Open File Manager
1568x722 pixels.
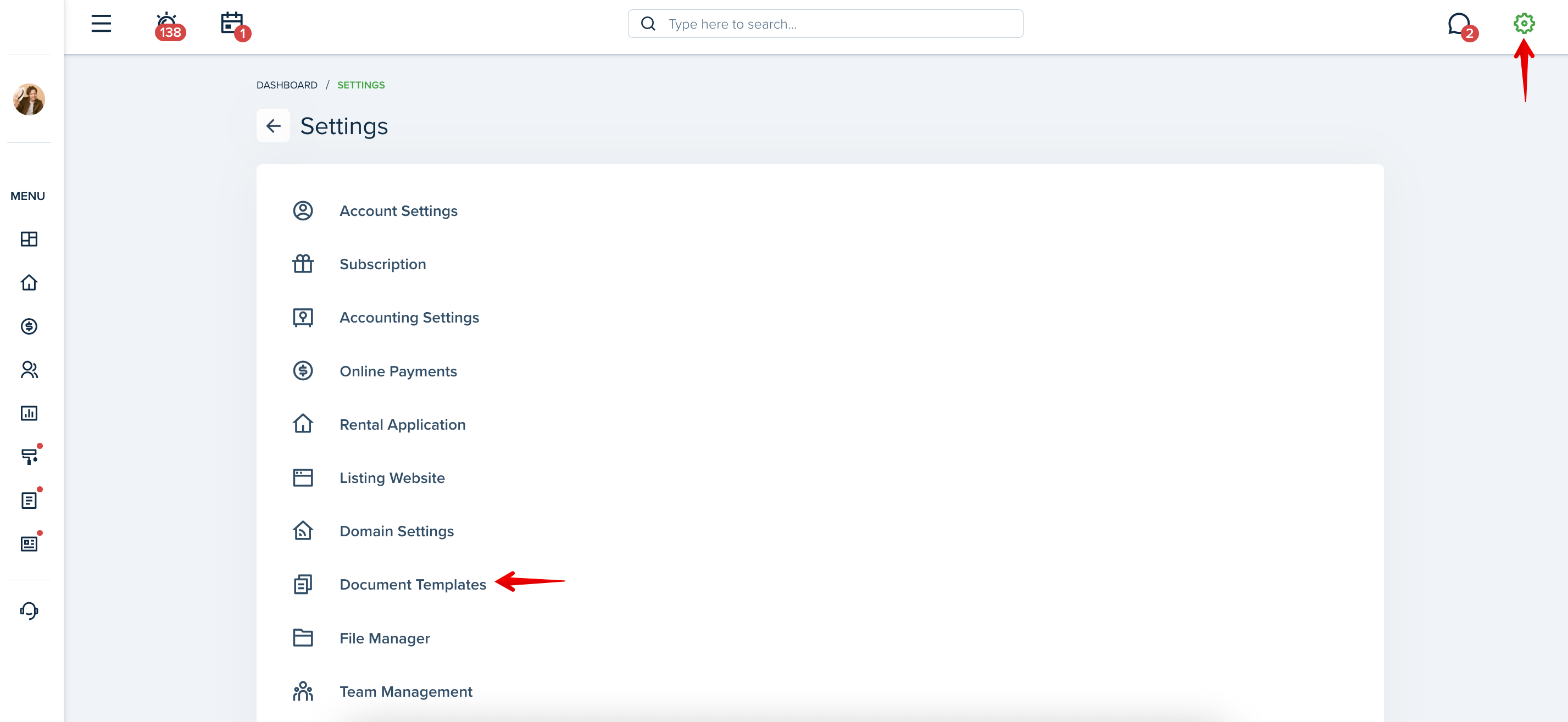(385, 638)
